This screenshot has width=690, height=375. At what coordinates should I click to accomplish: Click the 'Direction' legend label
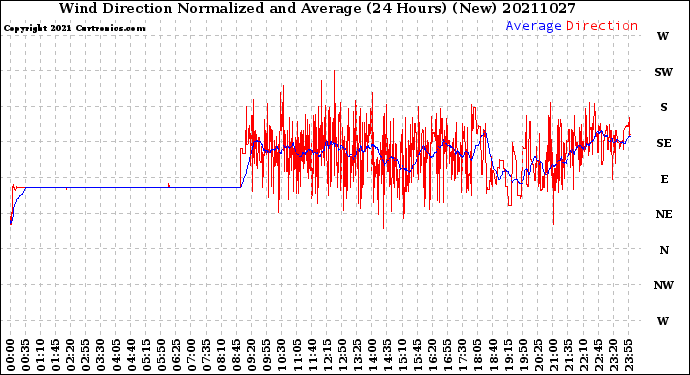(x=602, y=26)
